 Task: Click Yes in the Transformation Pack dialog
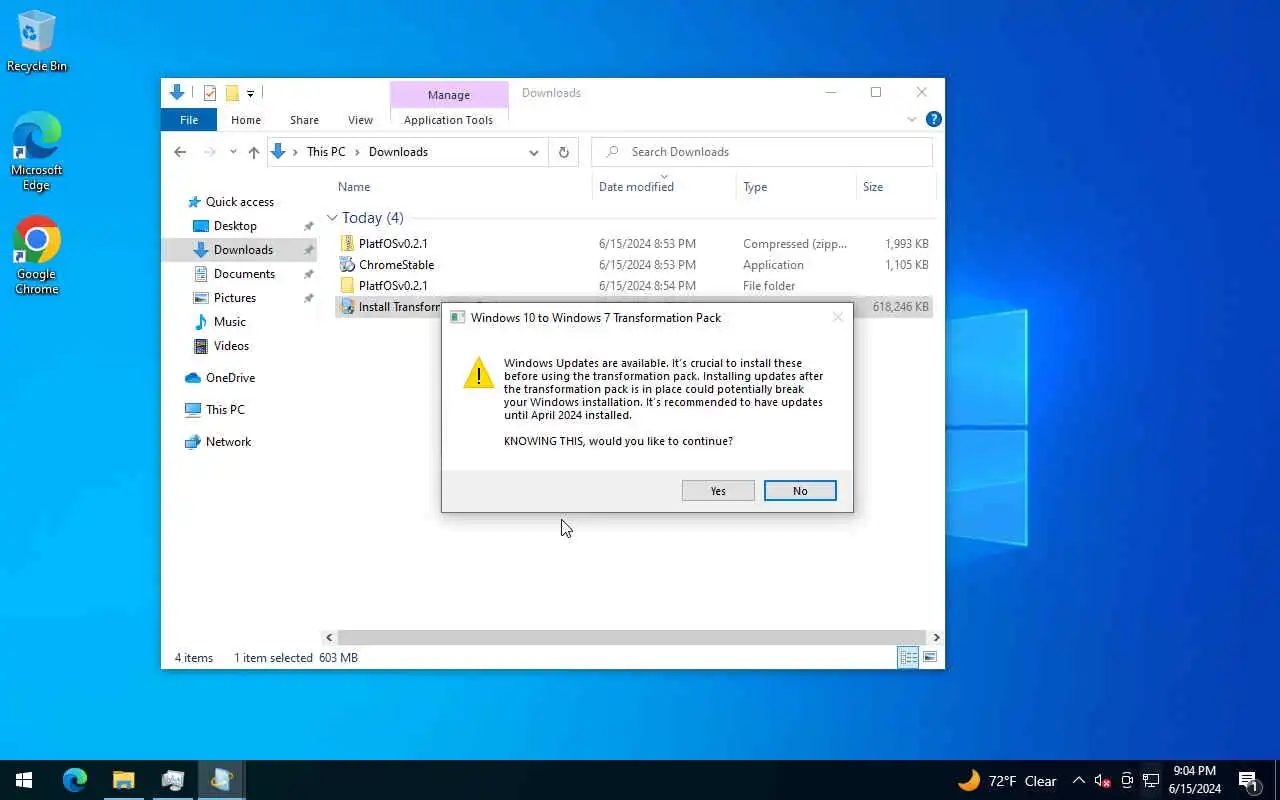pos(718,491)
